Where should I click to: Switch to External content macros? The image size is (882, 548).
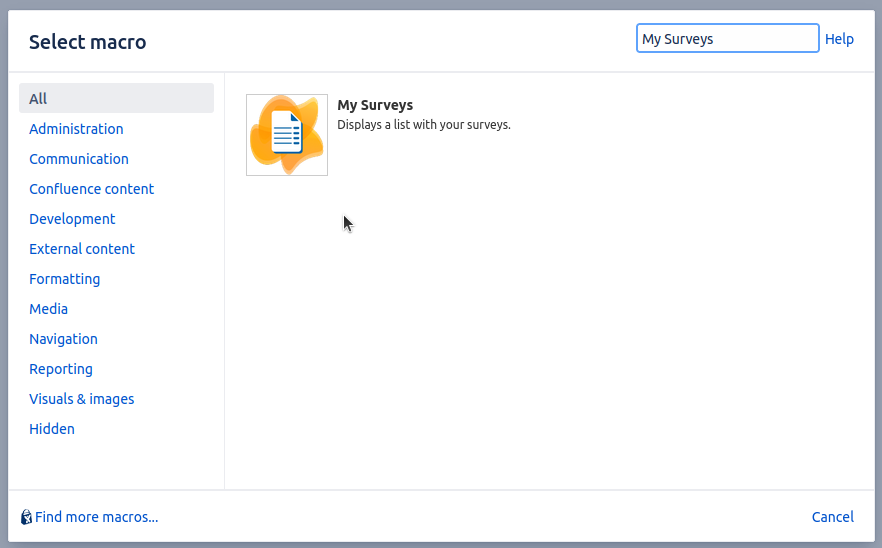click(82, 249)
